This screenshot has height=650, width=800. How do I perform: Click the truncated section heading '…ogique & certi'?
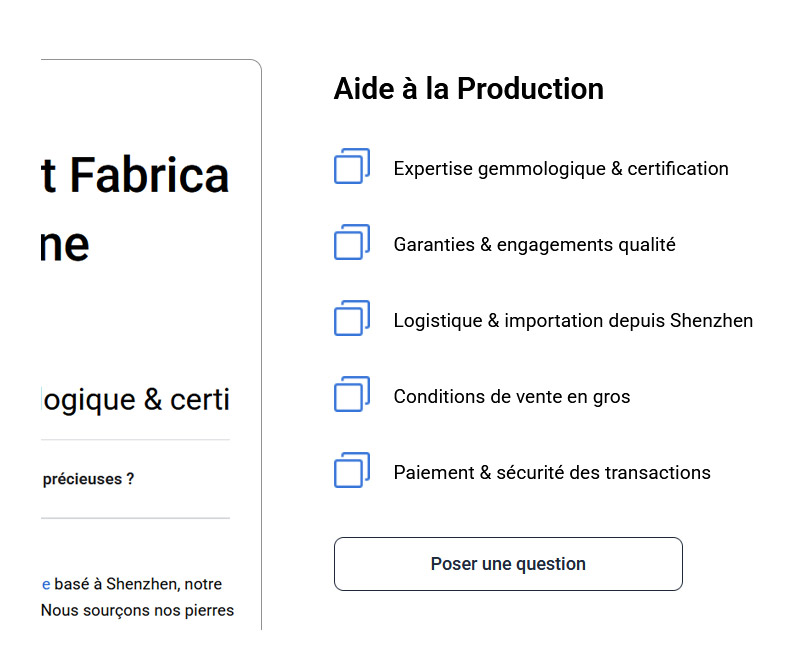tap(135, 400)
